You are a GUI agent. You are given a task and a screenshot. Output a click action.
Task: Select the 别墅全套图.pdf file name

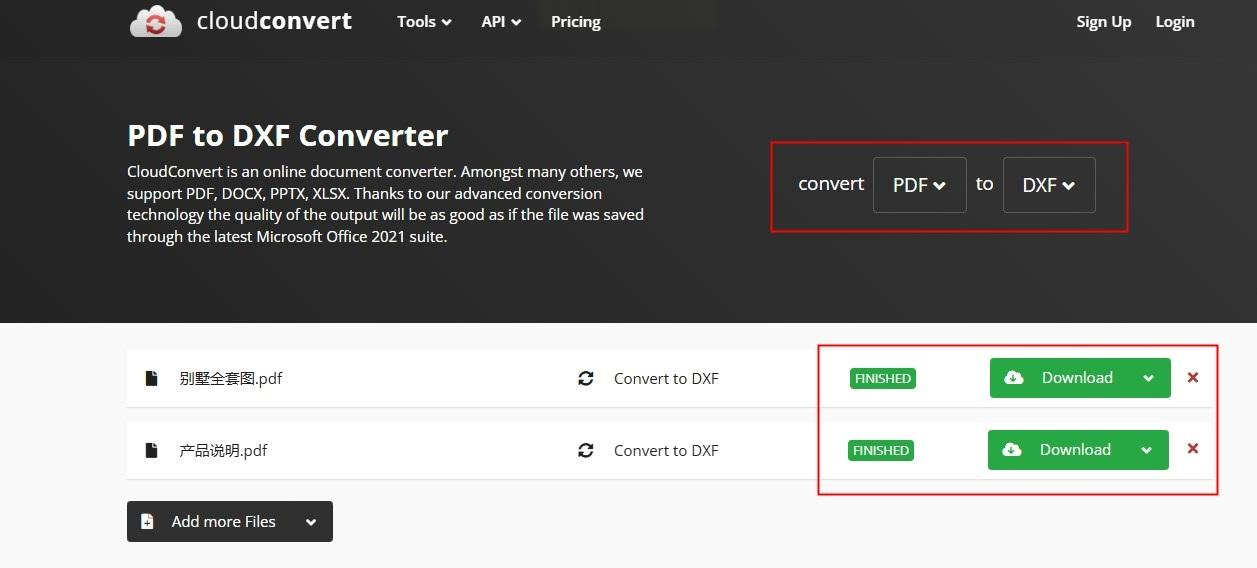click(x=231, y=378)
